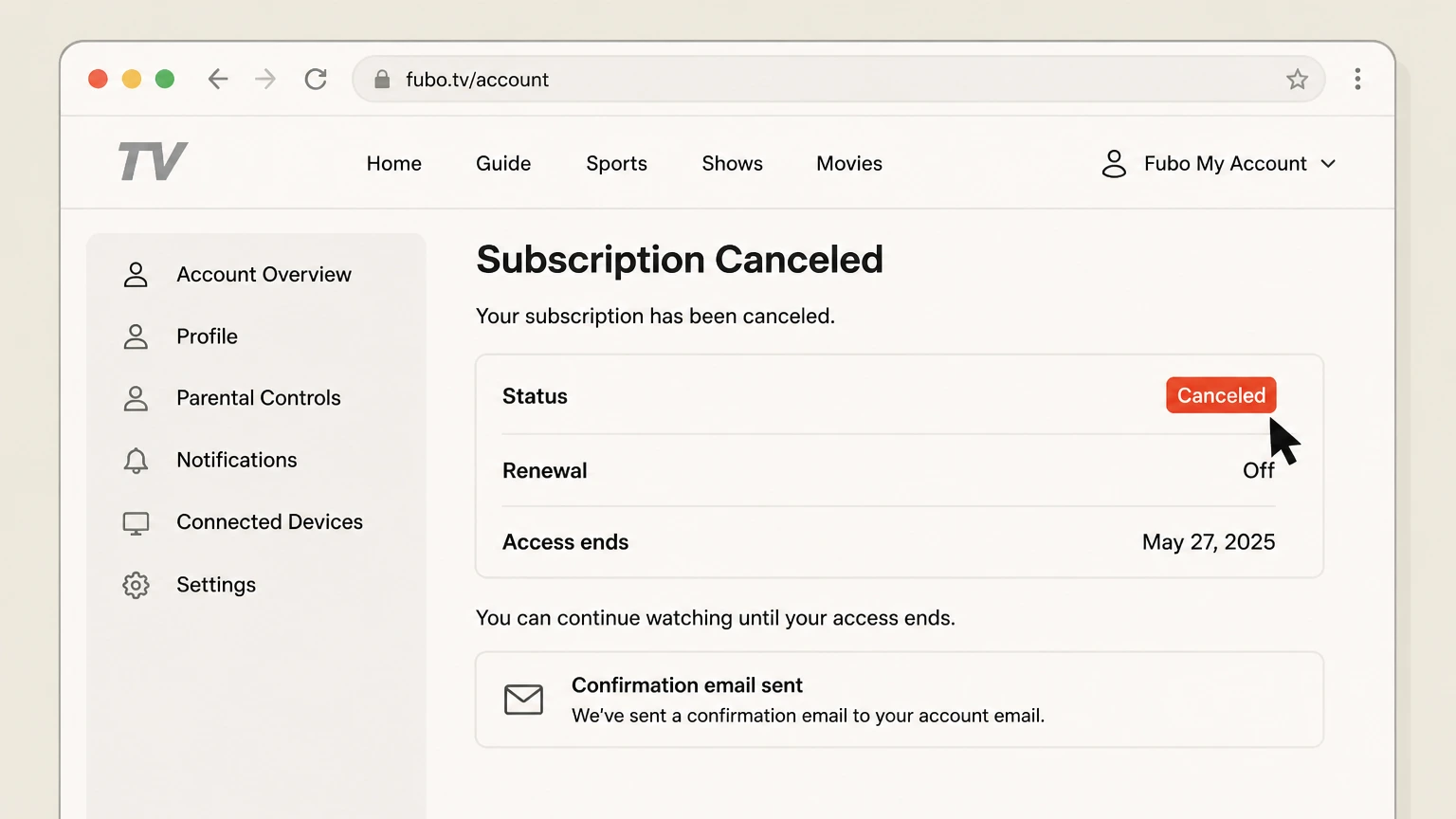Select Movies in top navigation
The image size is (1456, 819).
[849, 164]
